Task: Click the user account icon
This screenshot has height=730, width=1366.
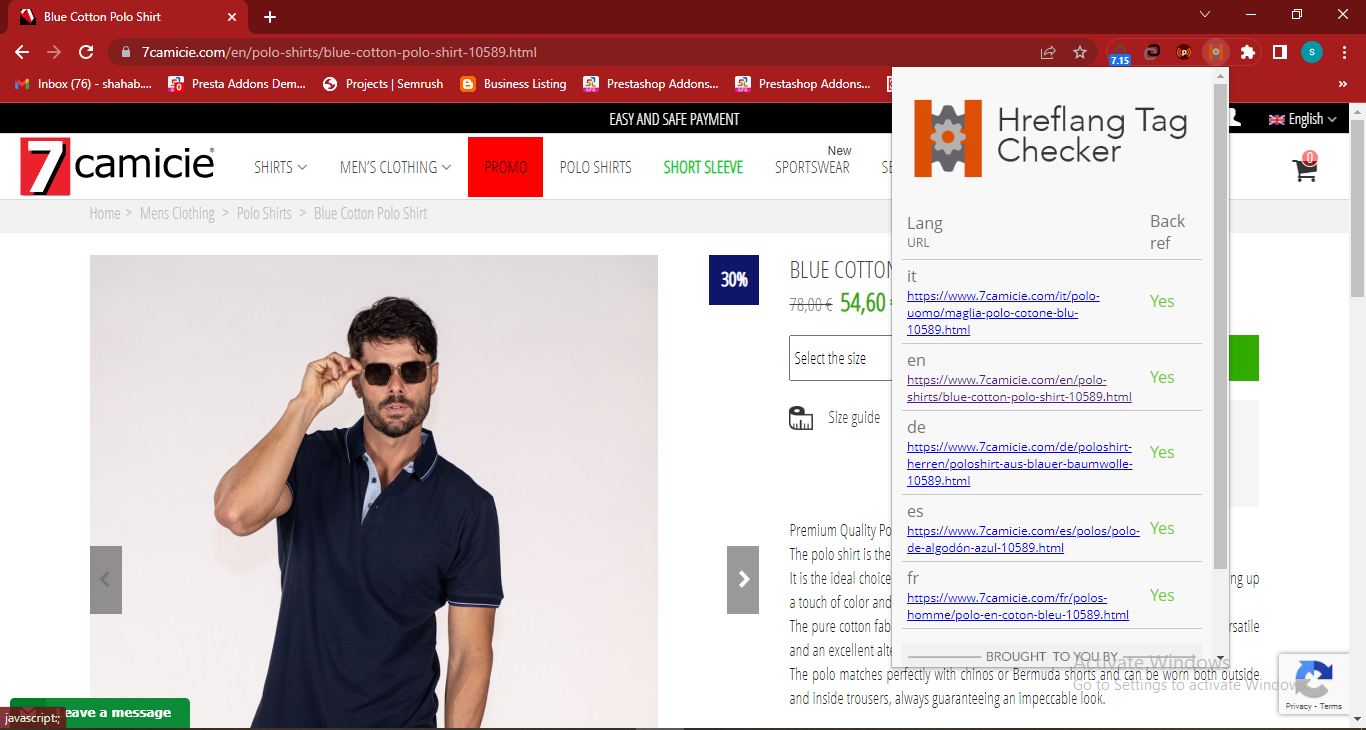Action: tap(1236, 118)
